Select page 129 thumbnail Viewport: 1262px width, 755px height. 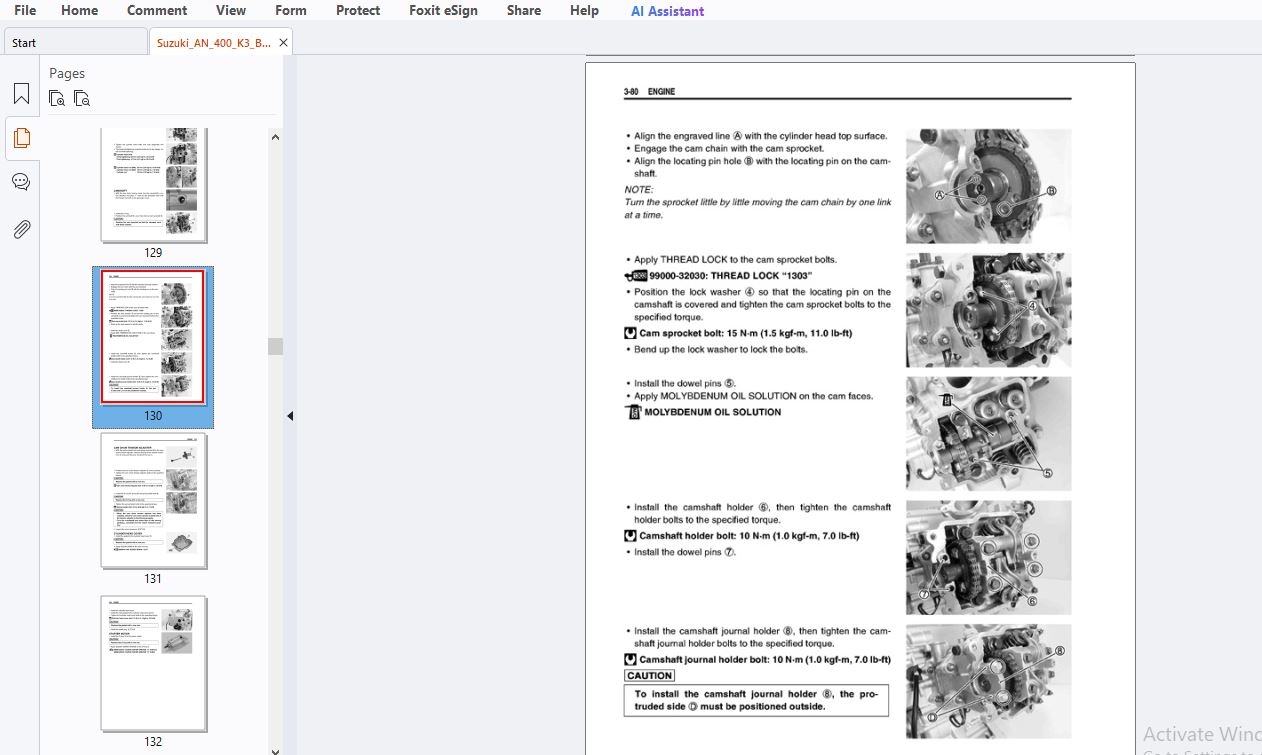click(153, 185)
